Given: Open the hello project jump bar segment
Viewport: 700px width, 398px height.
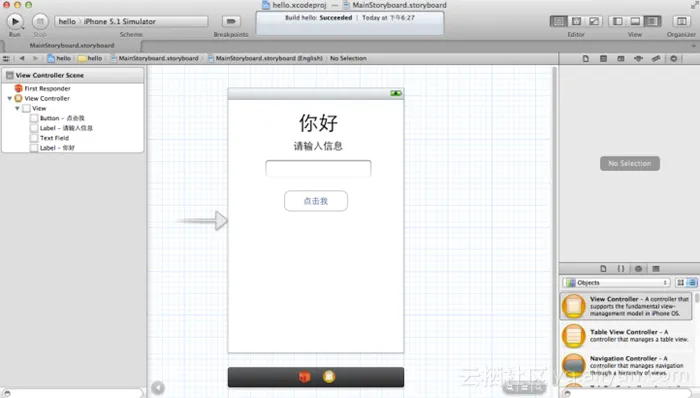Looking at the screenshot, I should [x=59, y=58].
